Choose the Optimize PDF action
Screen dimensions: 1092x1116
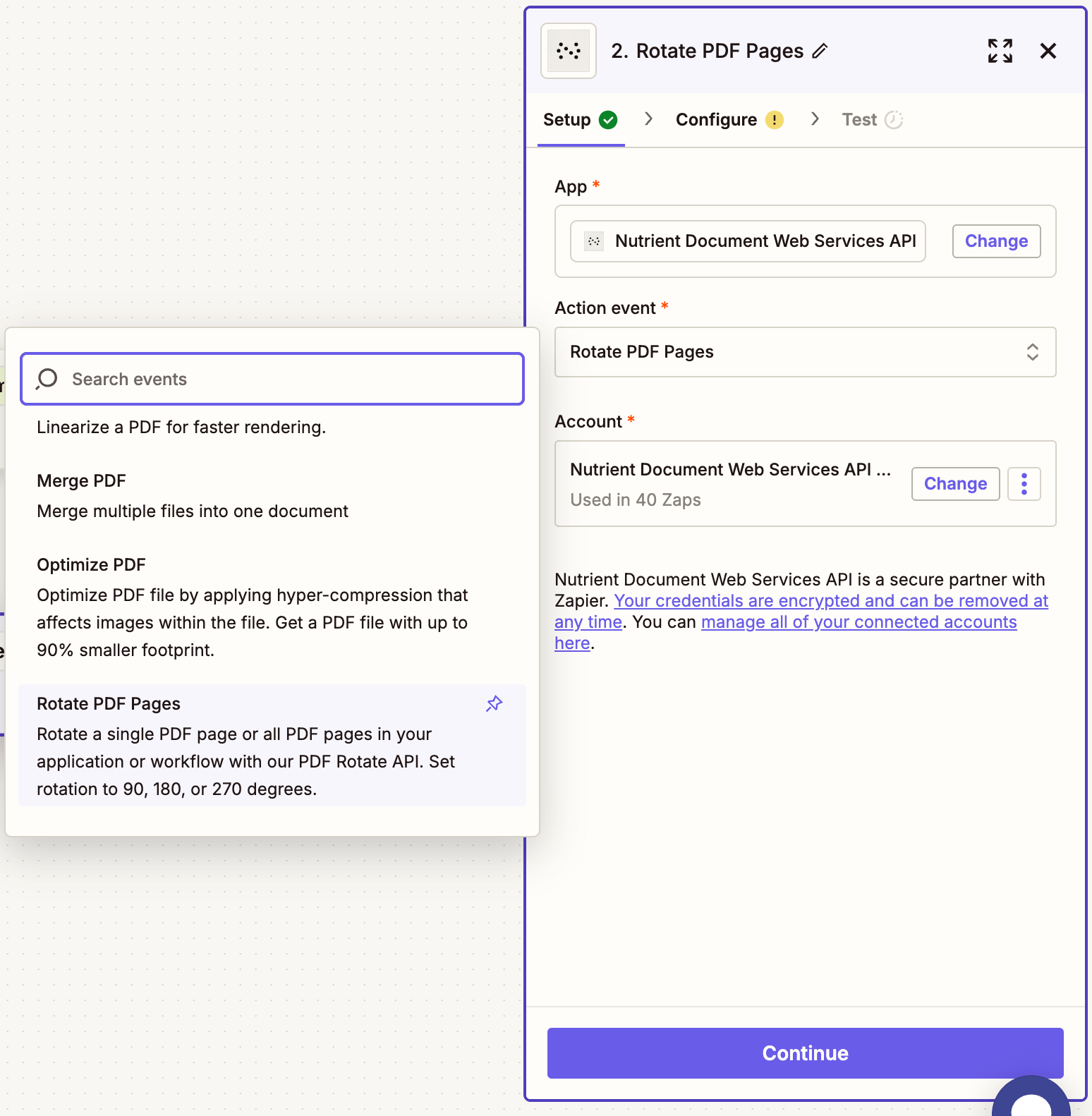[91, 564]
